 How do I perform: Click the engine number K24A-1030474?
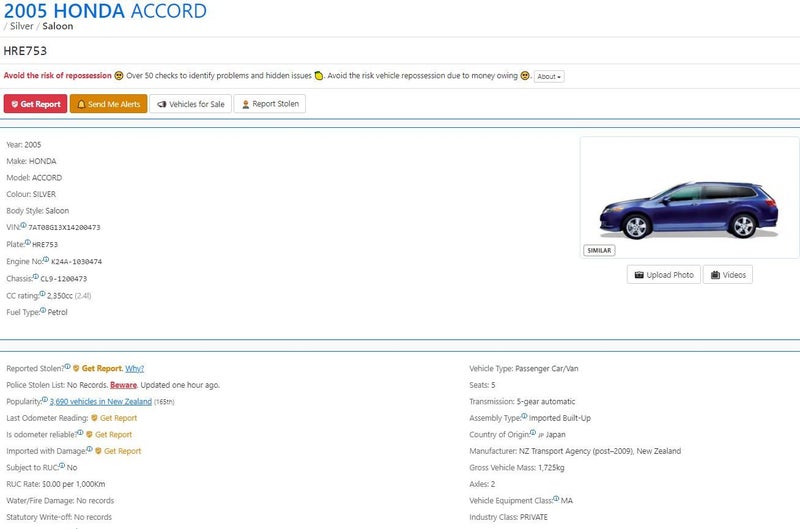(x=77, y=262)
